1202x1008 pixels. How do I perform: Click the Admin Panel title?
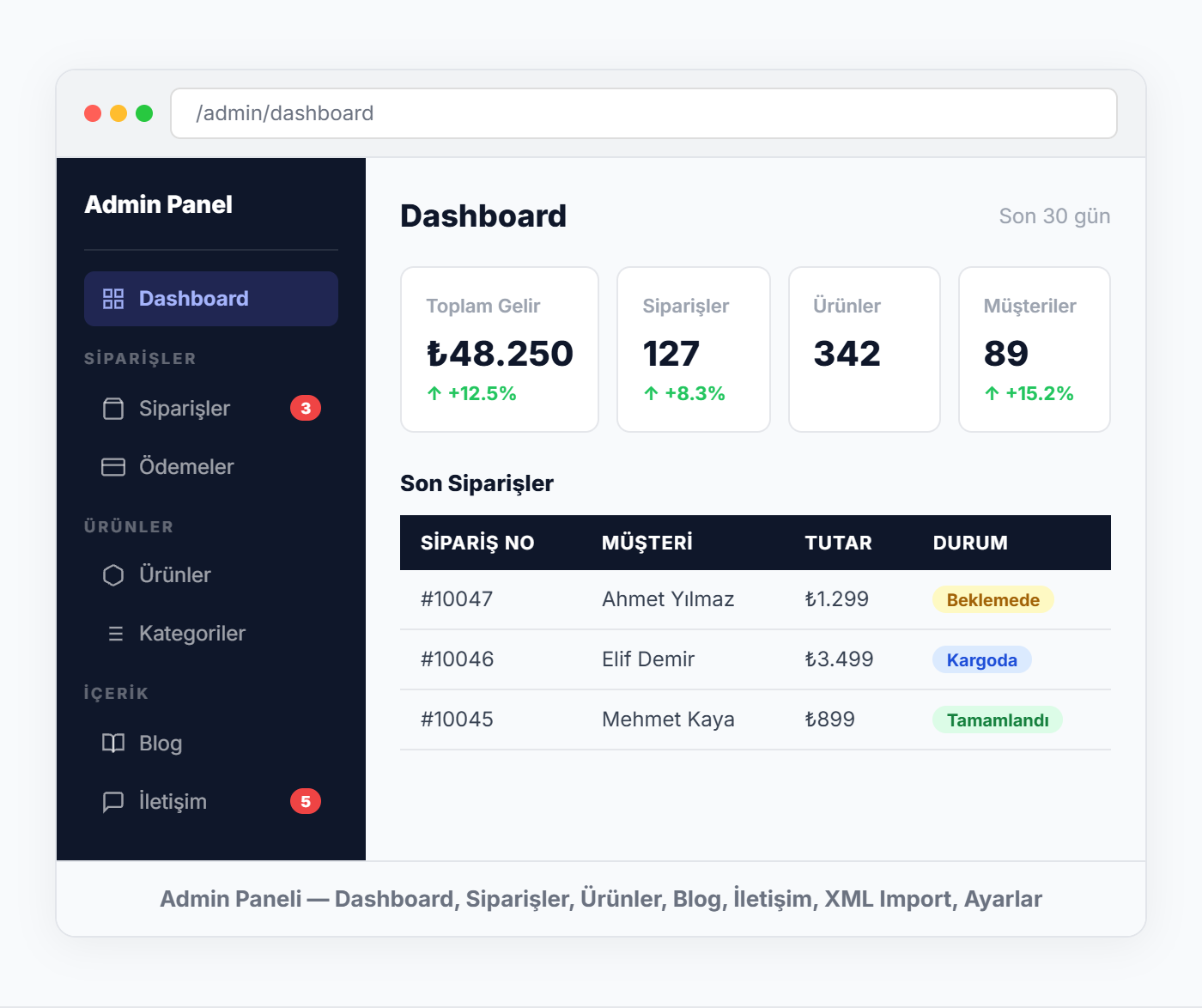158,204
